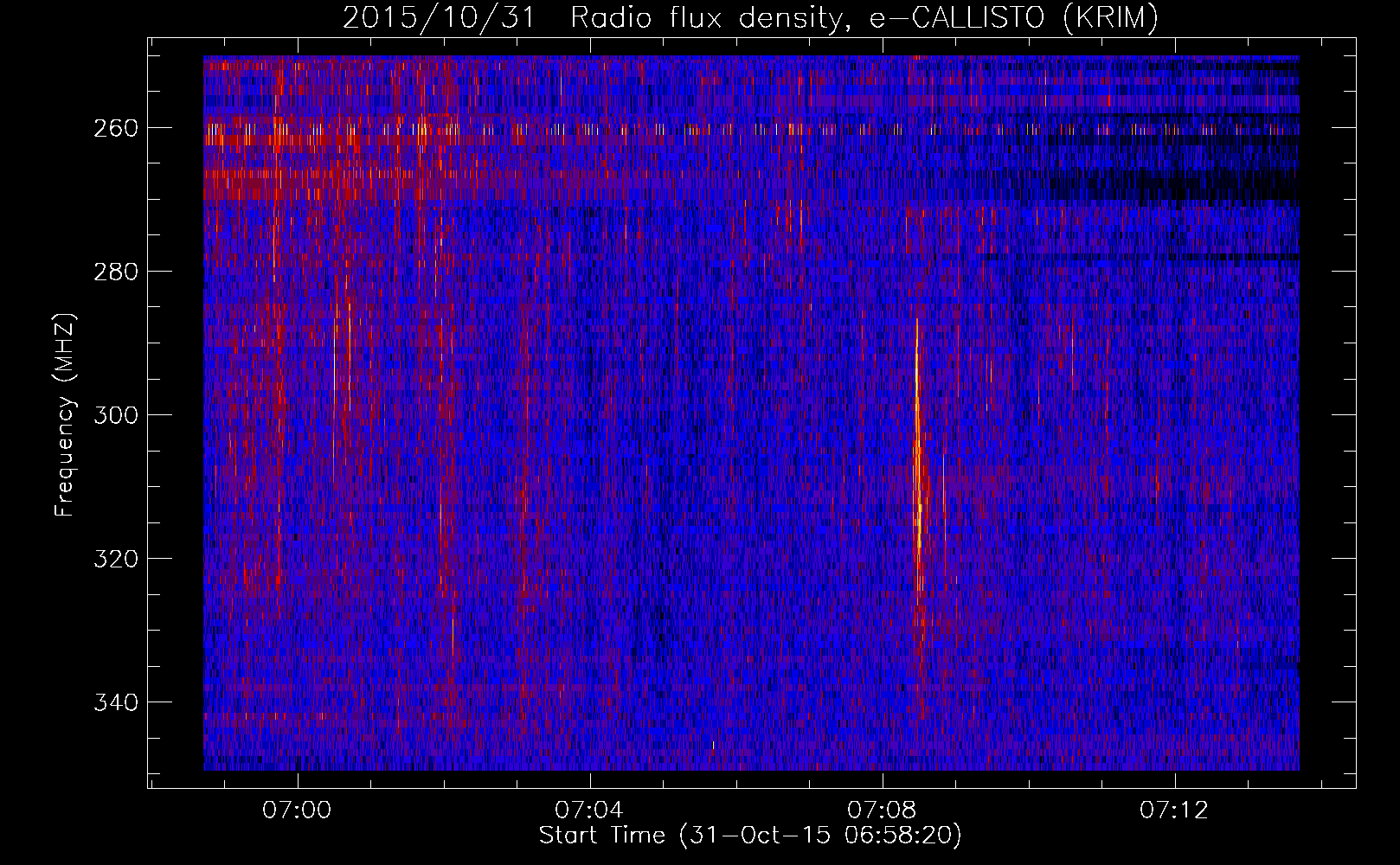The height and width of the screenshot is (865, 1400).
Task: Click the 07:00 time tick label
Action: coord(297,811)
